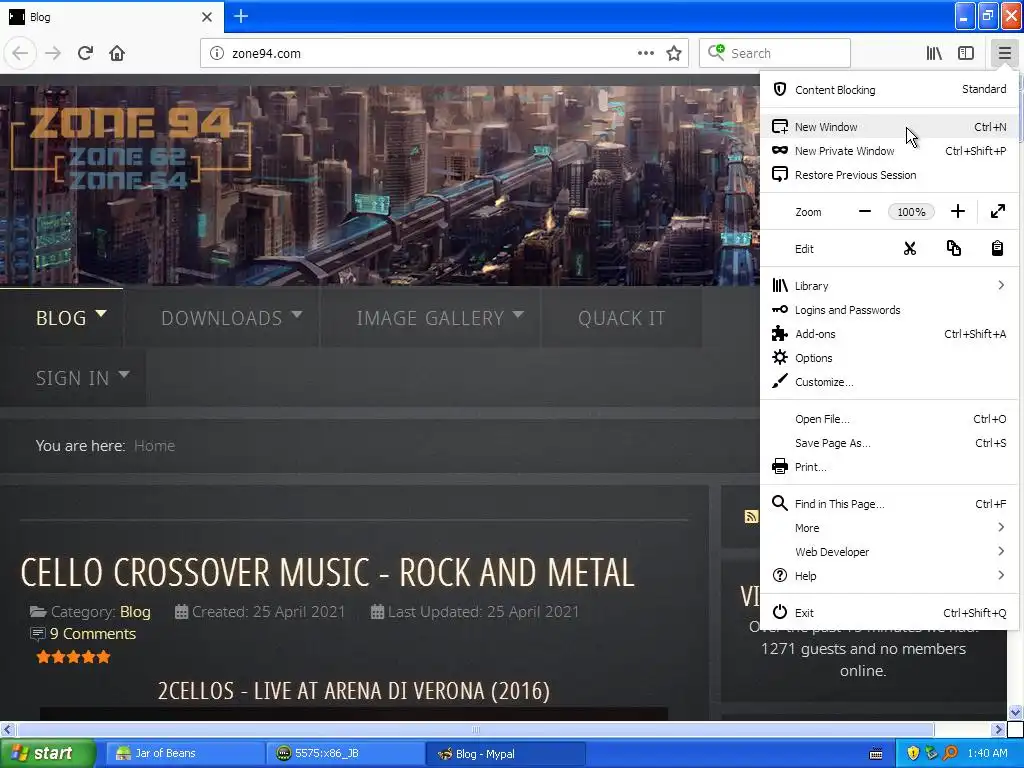Click the Home breadcrumb link
Image resolution: width=1024 pixels, height=768 pixels.
[x=154, y=445]
